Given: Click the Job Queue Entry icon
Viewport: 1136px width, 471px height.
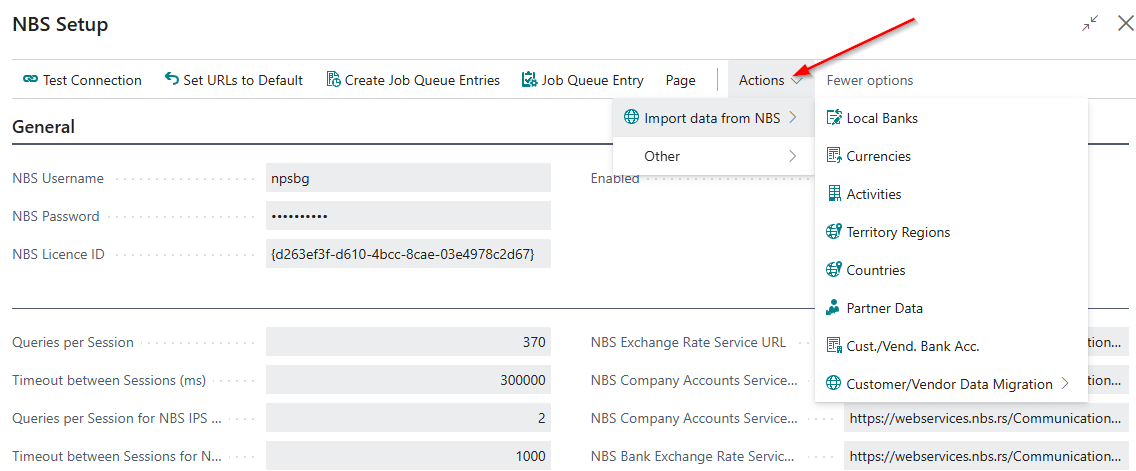Looking at the screenshot, I should point(530,80).
